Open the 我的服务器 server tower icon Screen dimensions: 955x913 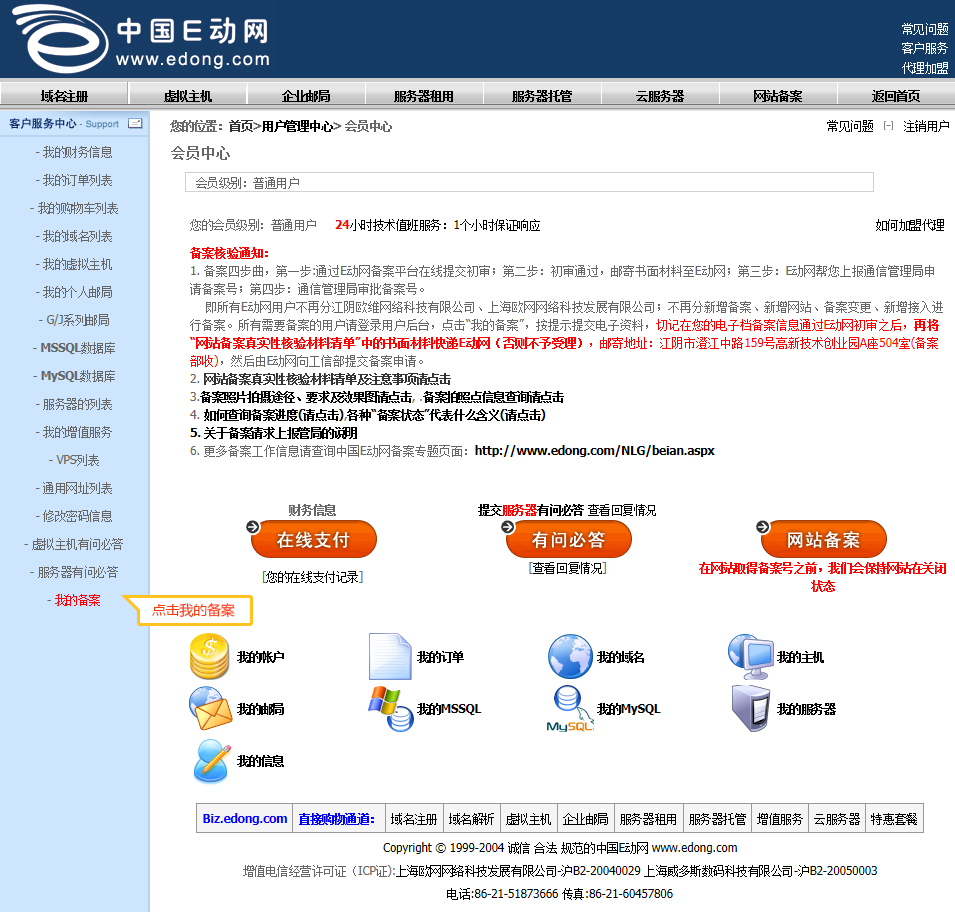click(751, 708)
